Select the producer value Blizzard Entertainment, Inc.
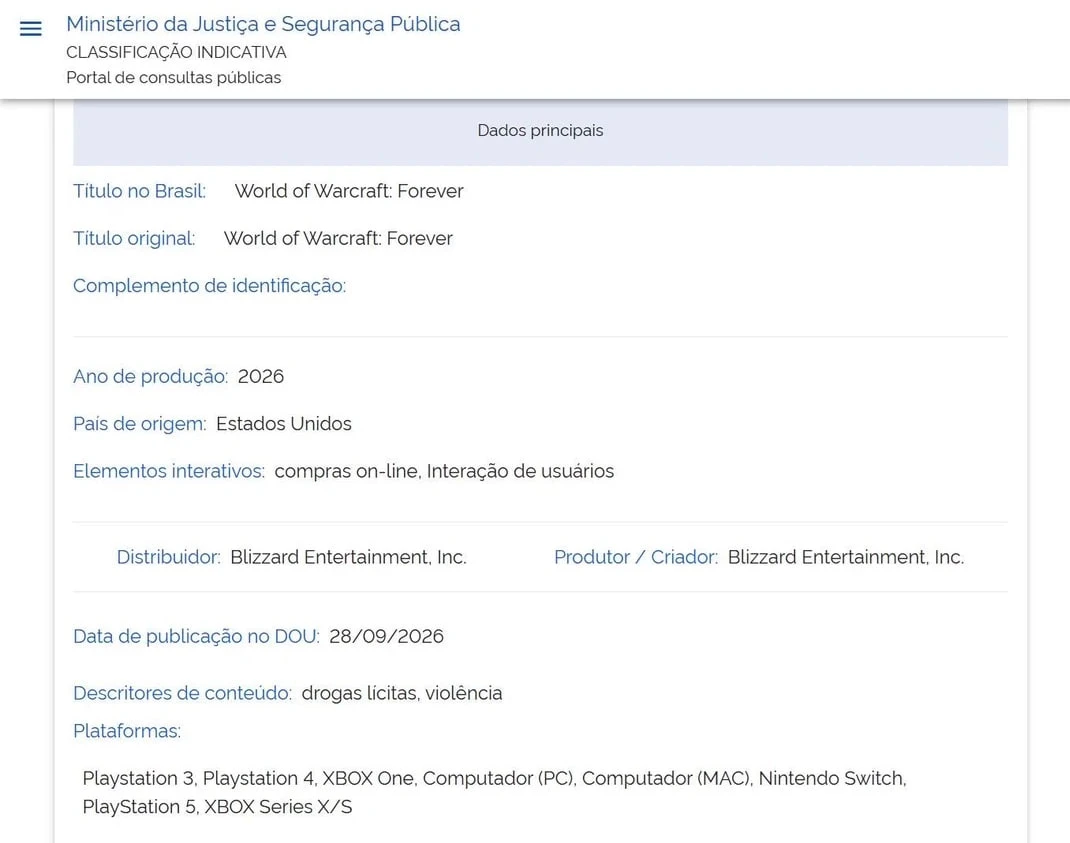 pyautogui.click(x=845, y=557)
